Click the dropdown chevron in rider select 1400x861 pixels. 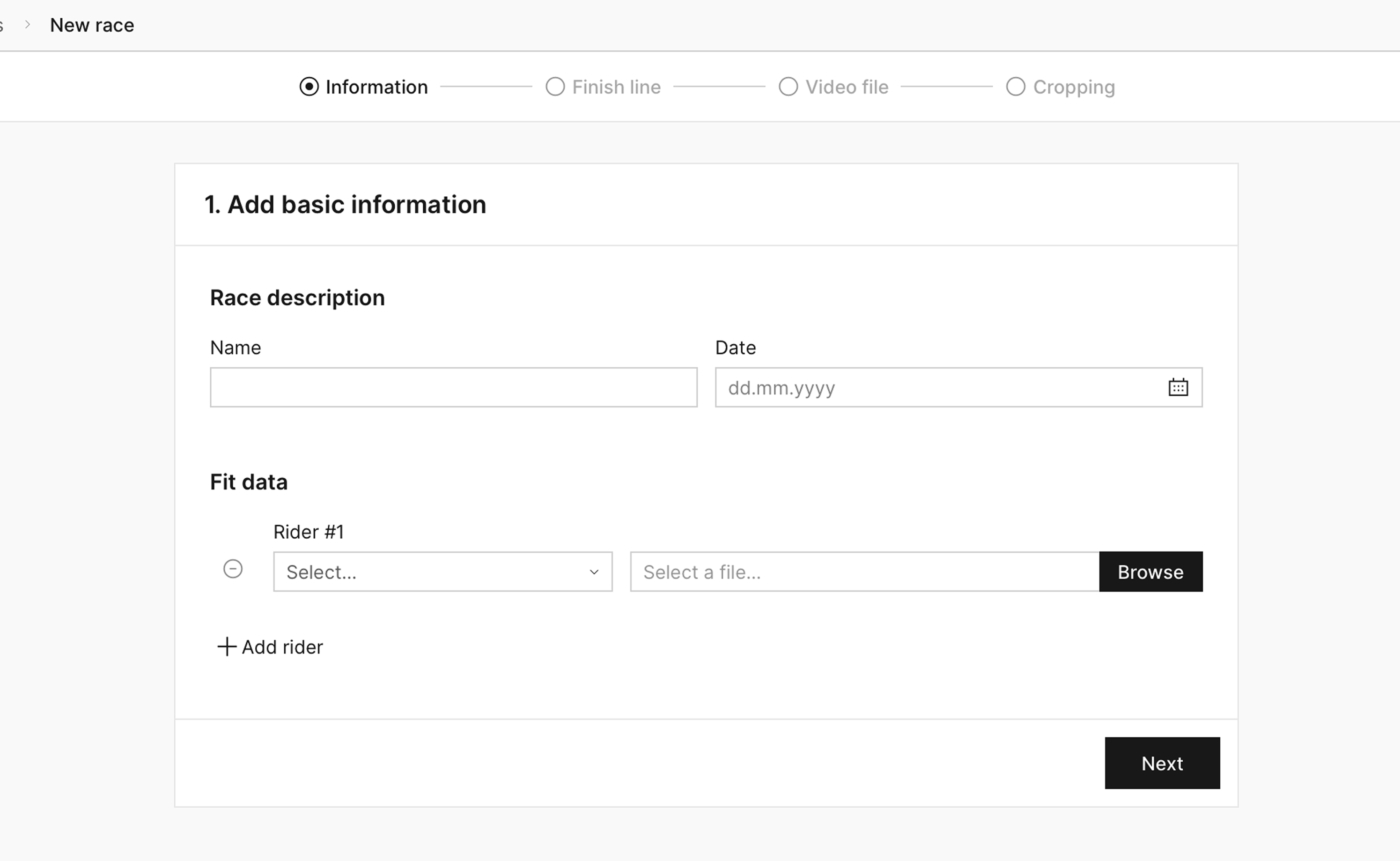click(594, 572)
